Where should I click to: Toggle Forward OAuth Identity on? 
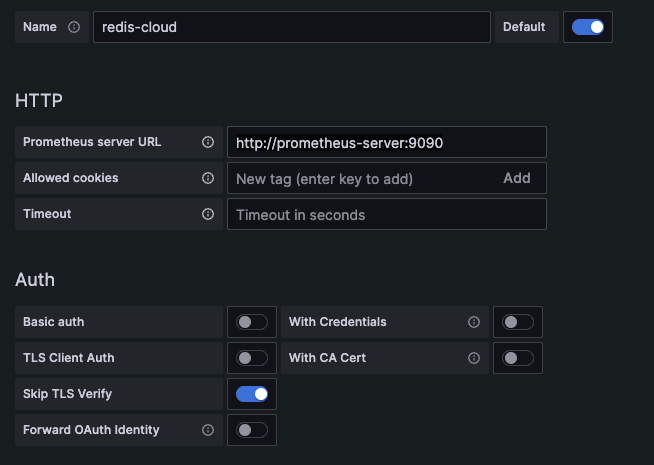252,430
